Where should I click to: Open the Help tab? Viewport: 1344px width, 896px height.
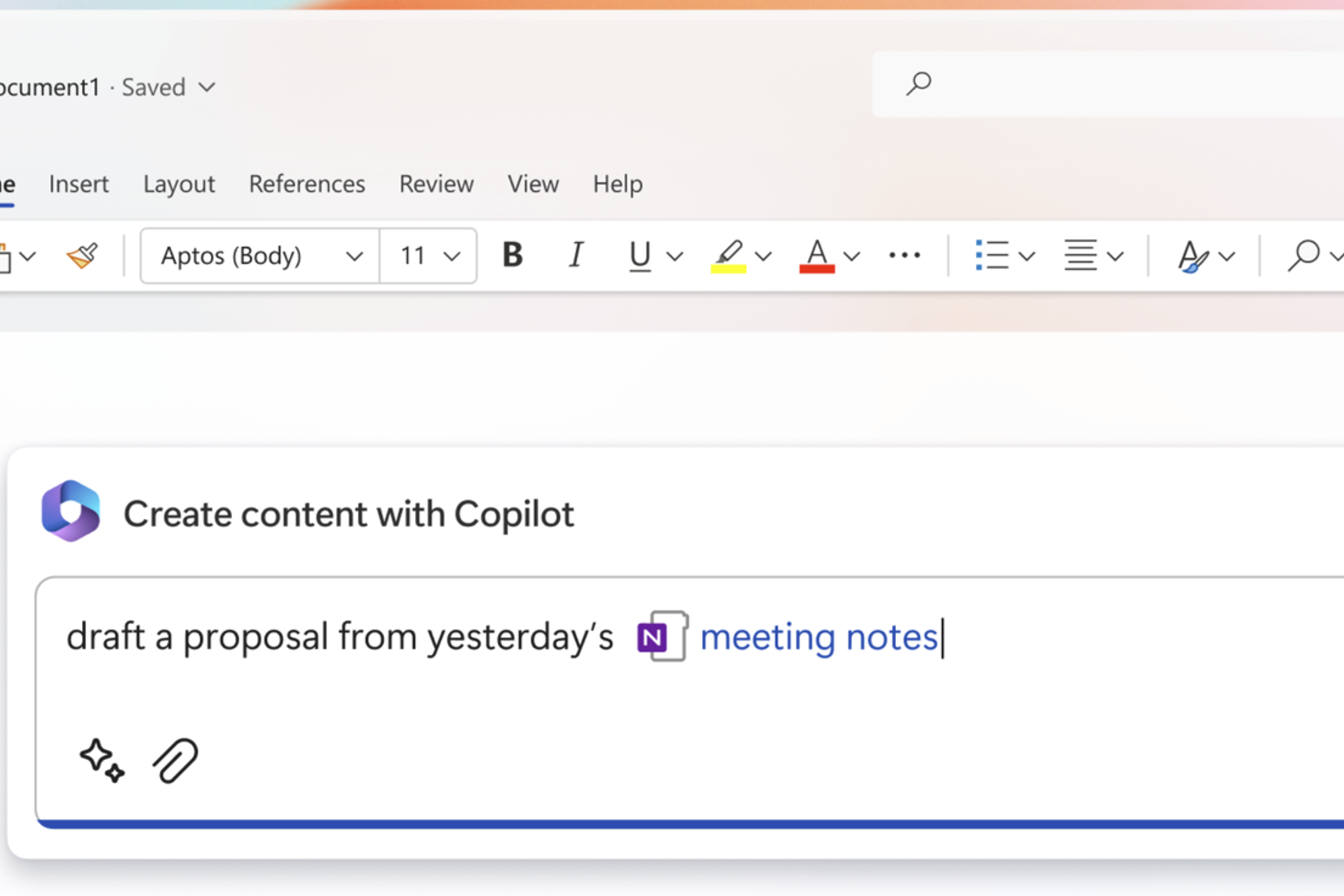(617, 184)
